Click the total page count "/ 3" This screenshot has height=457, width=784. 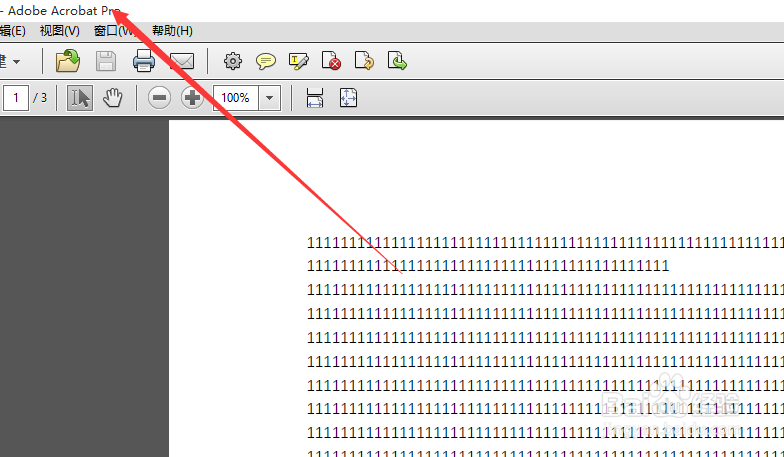coord(40,98)
